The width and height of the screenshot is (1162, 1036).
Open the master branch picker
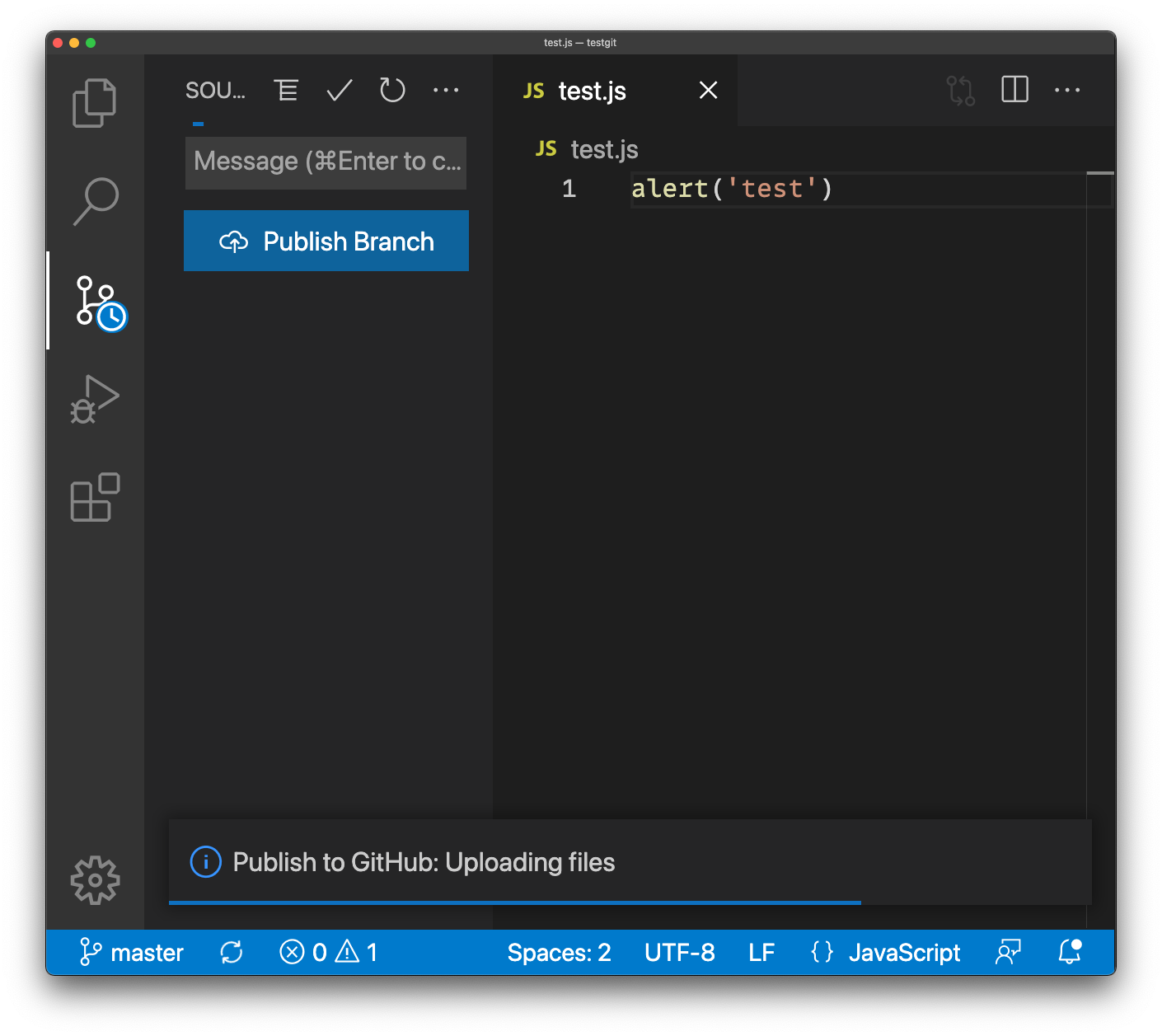(132, 953)
